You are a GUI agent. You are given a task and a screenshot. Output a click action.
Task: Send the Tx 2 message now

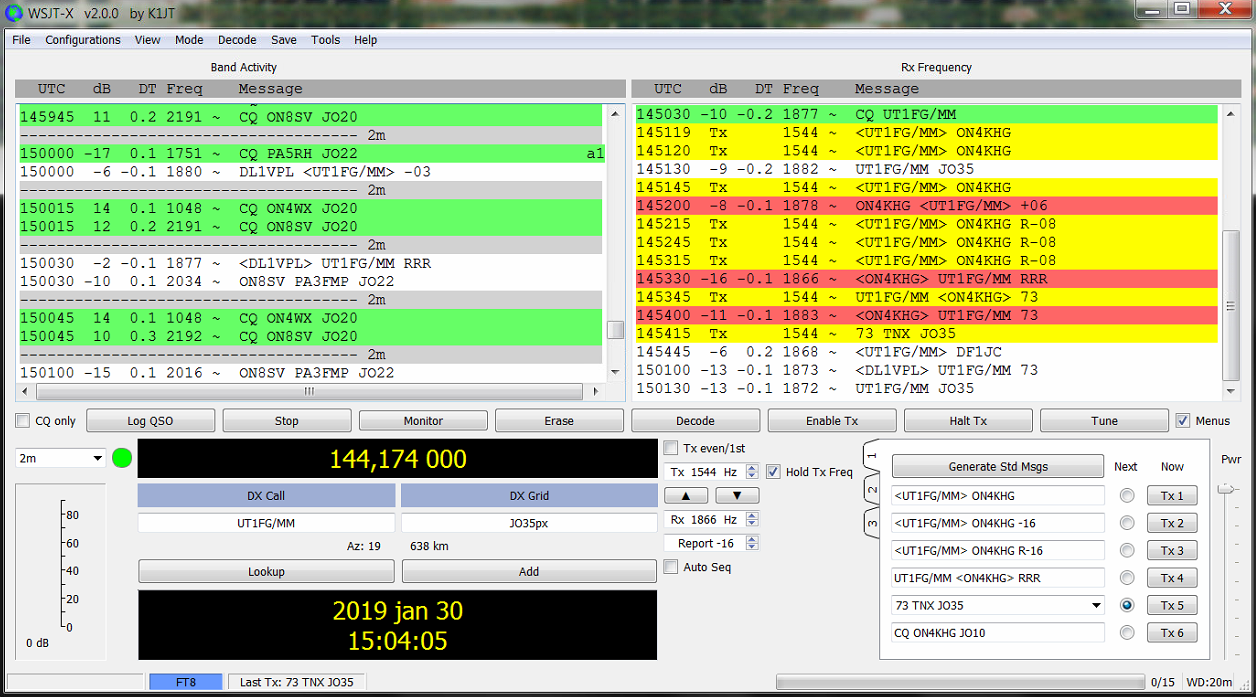1172,523
